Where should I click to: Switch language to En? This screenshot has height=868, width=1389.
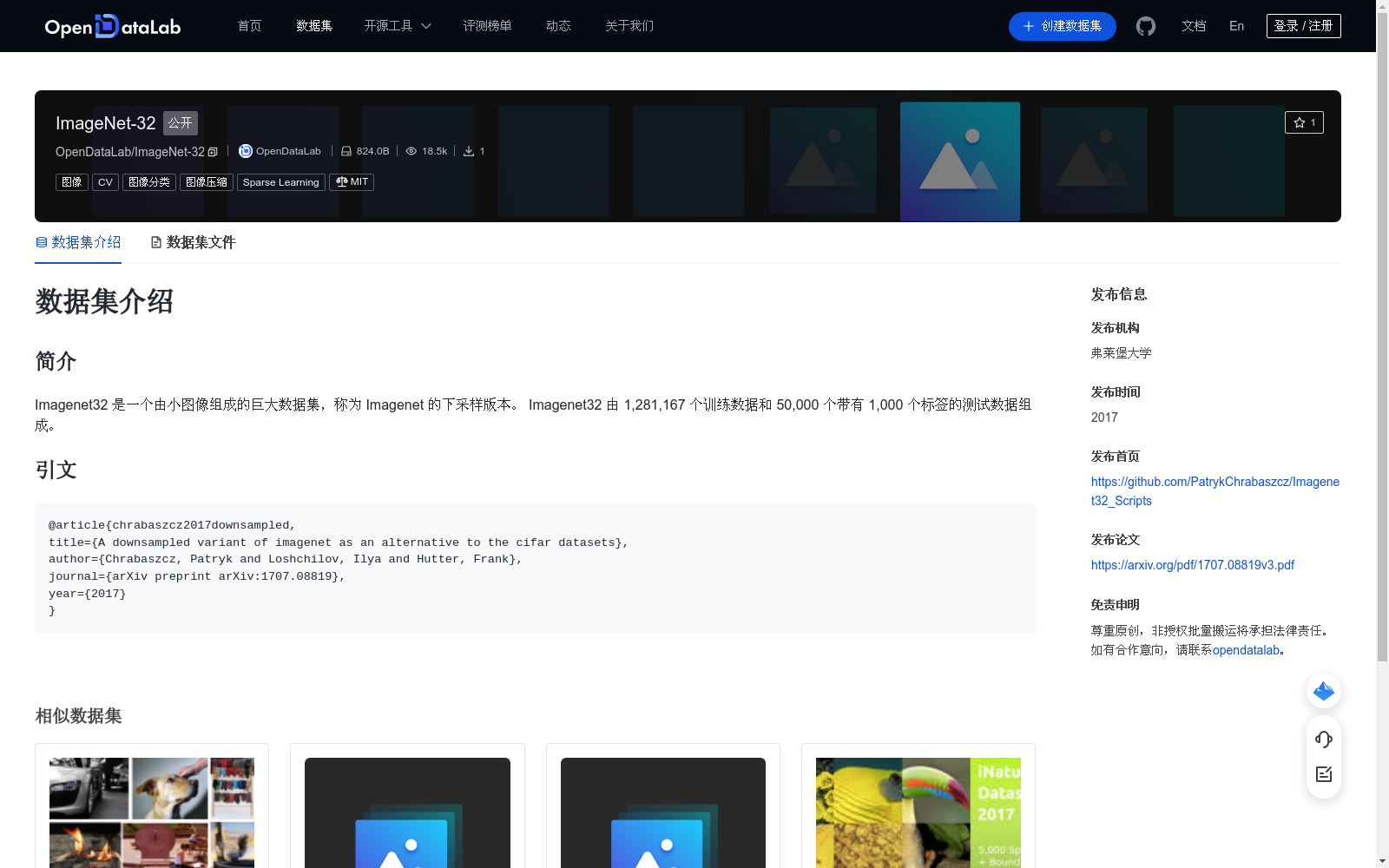click(1236, 26)
